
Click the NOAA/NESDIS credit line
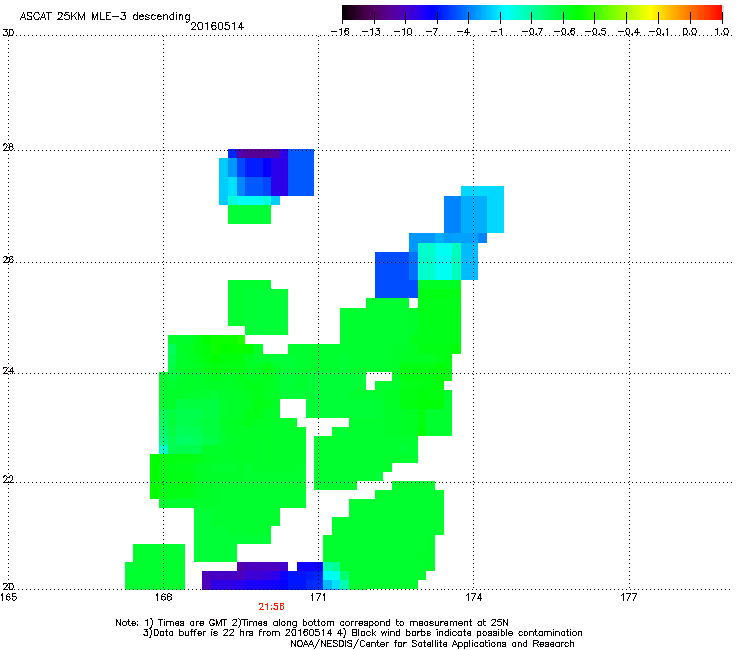coord(432,644)
